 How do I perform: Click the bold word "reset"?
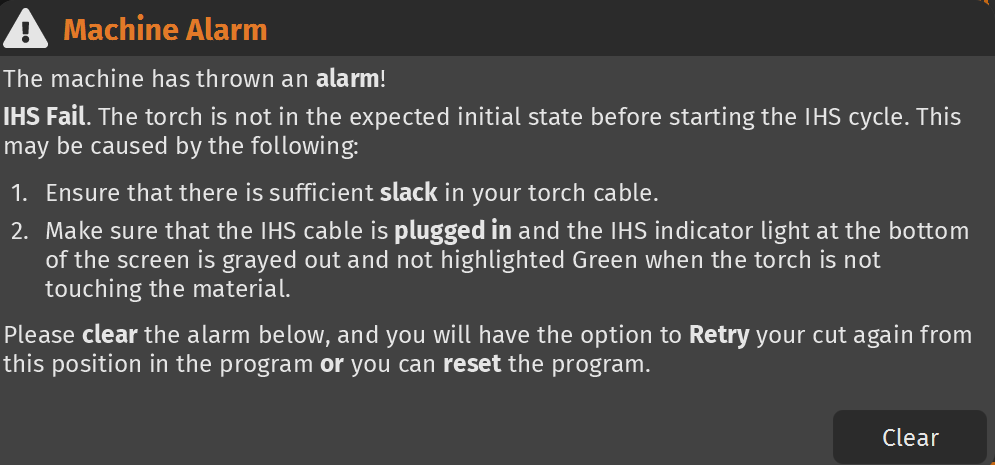[x=472, y=363]
